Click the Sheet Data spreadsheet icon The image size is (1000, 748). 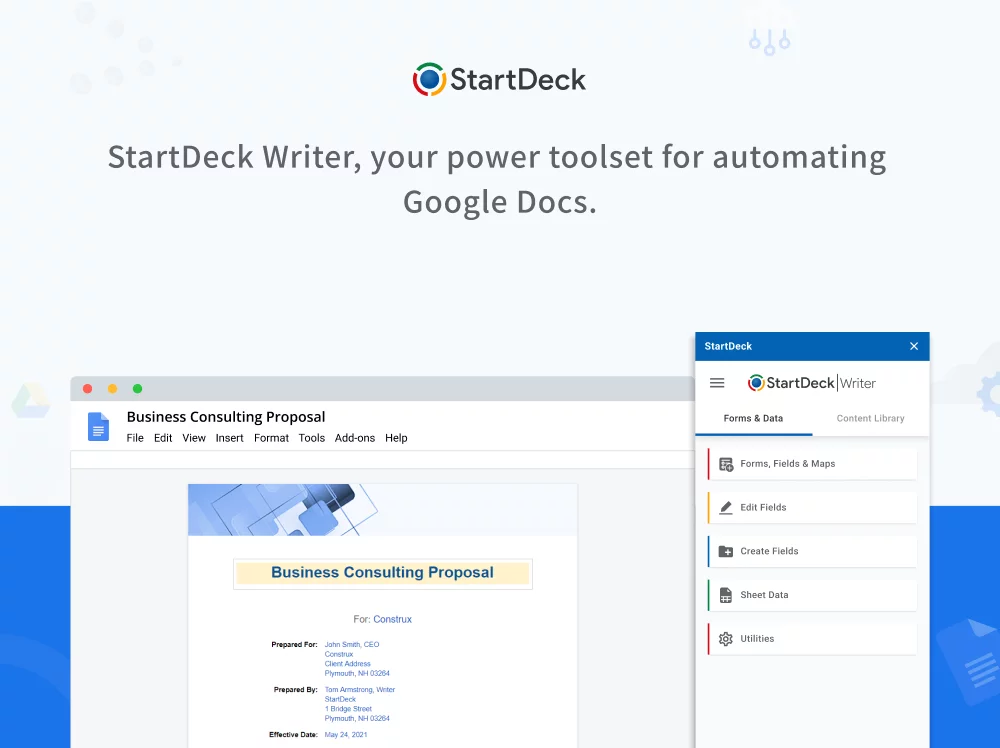click(726, 595)
